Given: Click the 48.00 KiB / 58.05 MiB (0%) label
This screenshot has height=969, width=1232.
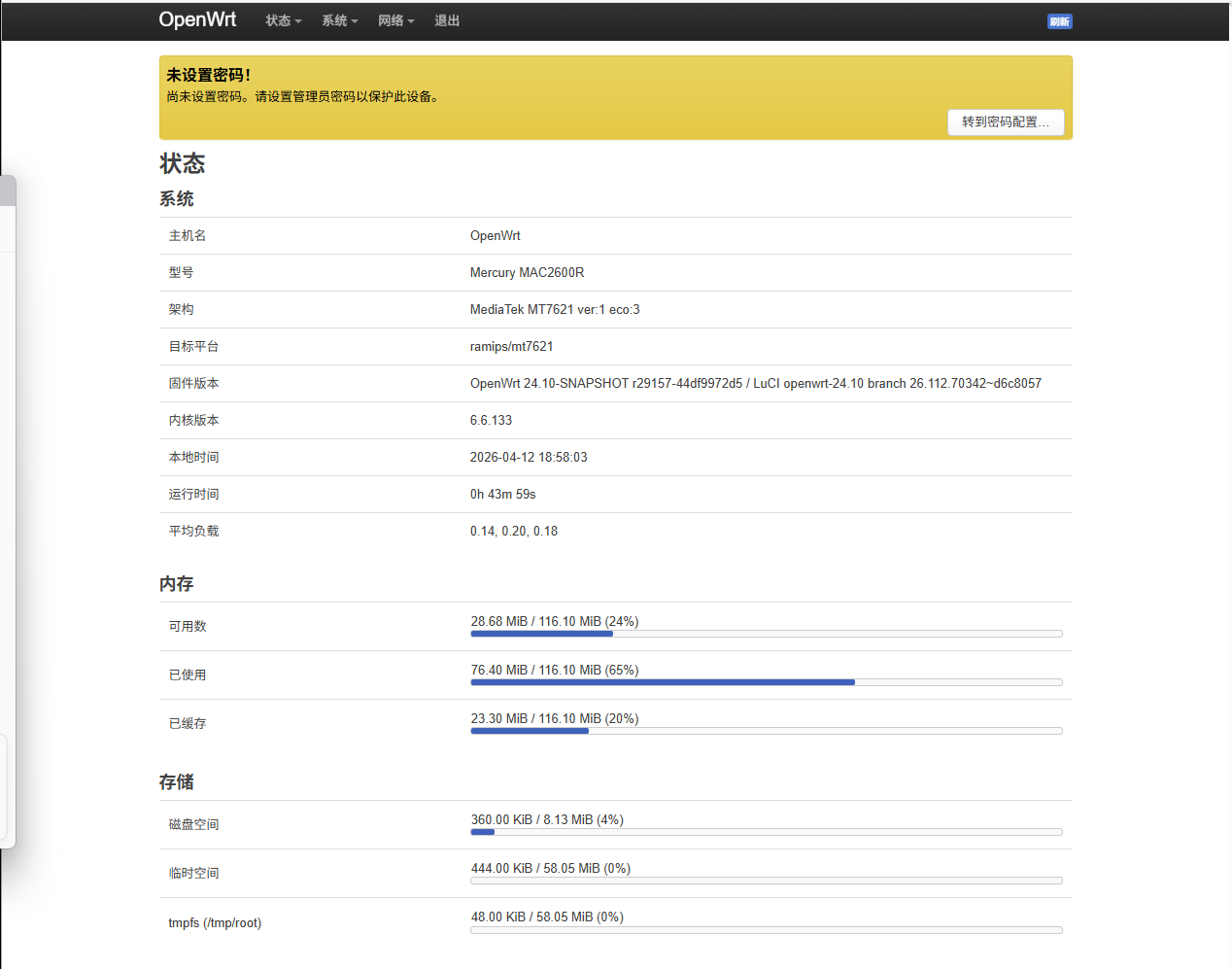Looking at the screenshot, I should click(547, 917).
